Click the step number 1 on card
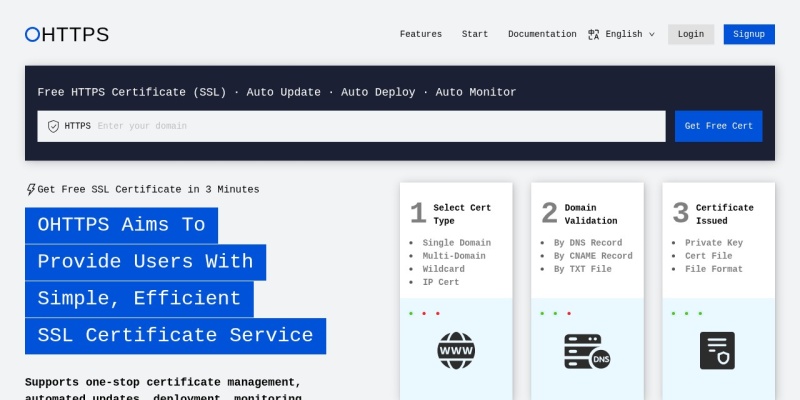The image size is (800, 400). click(x=418, y=213)
